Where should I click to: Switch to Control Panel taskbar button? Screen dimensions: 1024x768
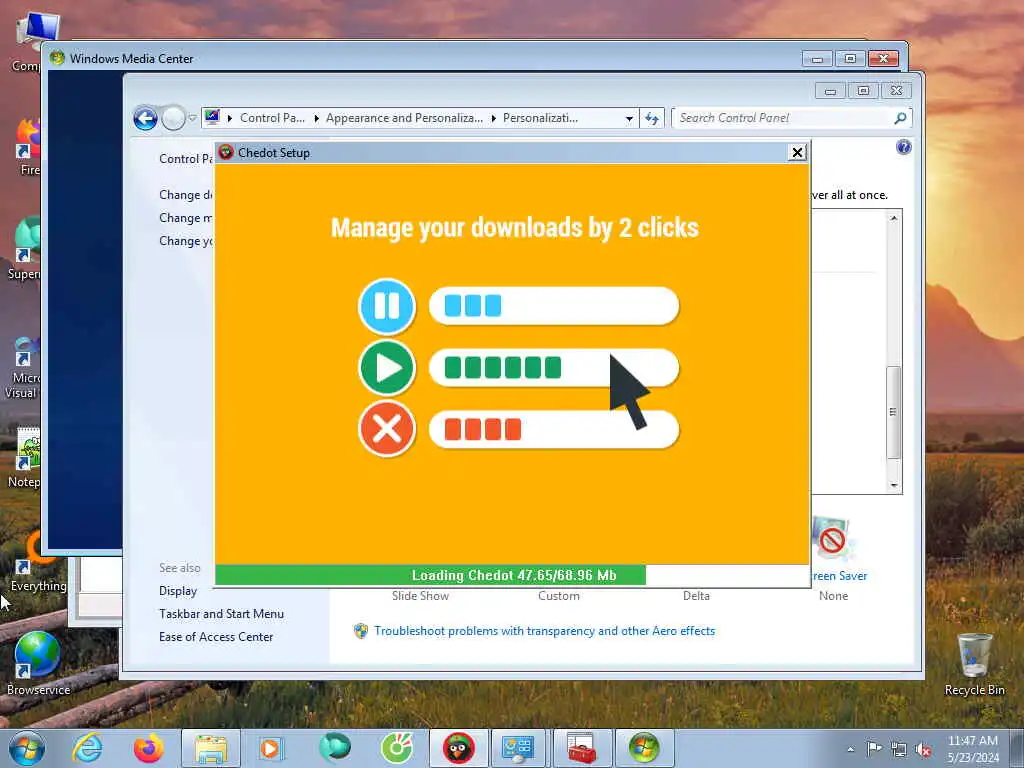520,748
